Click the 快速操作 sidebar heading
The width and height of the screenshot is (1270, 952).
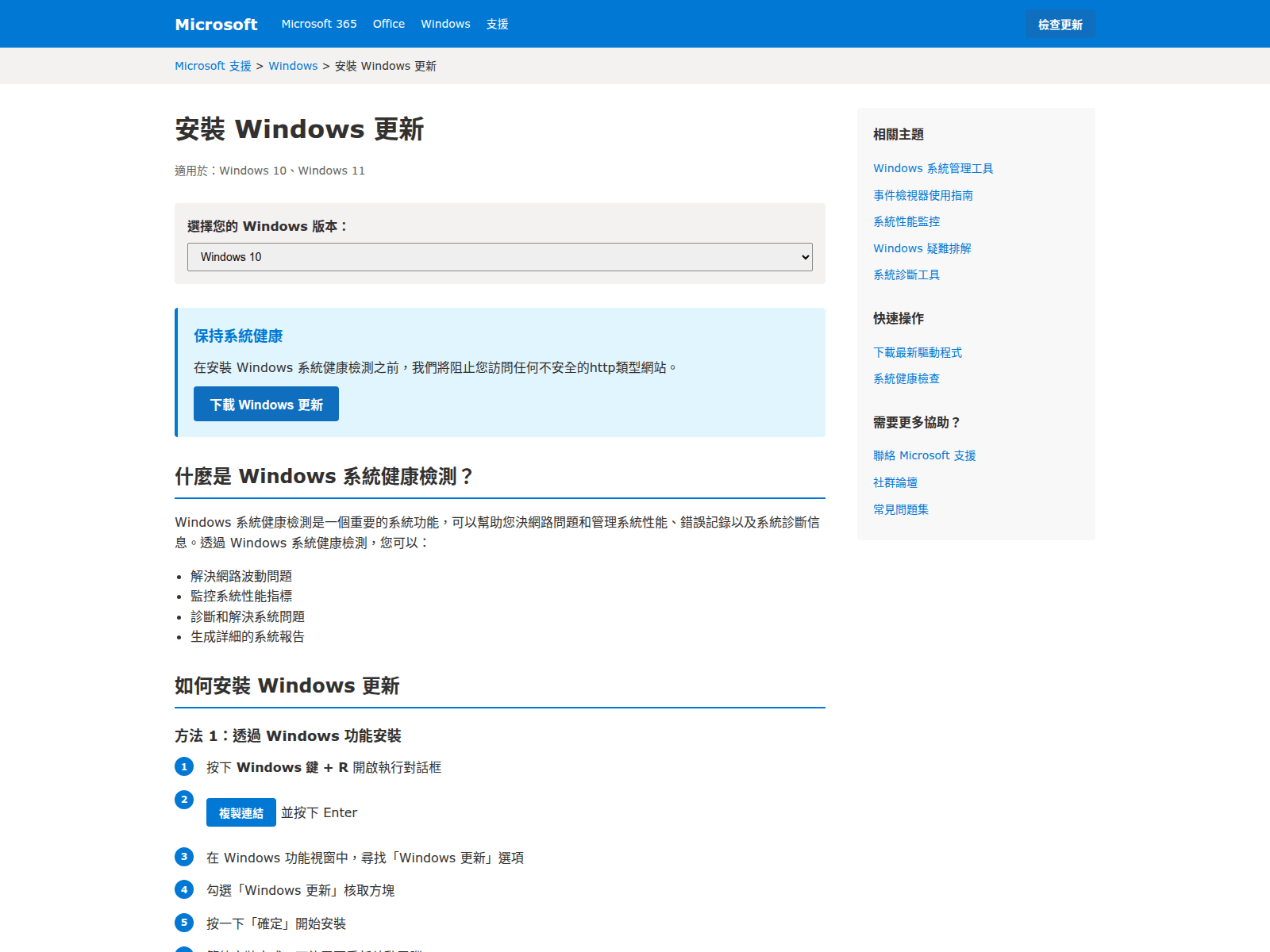point(899,318)
